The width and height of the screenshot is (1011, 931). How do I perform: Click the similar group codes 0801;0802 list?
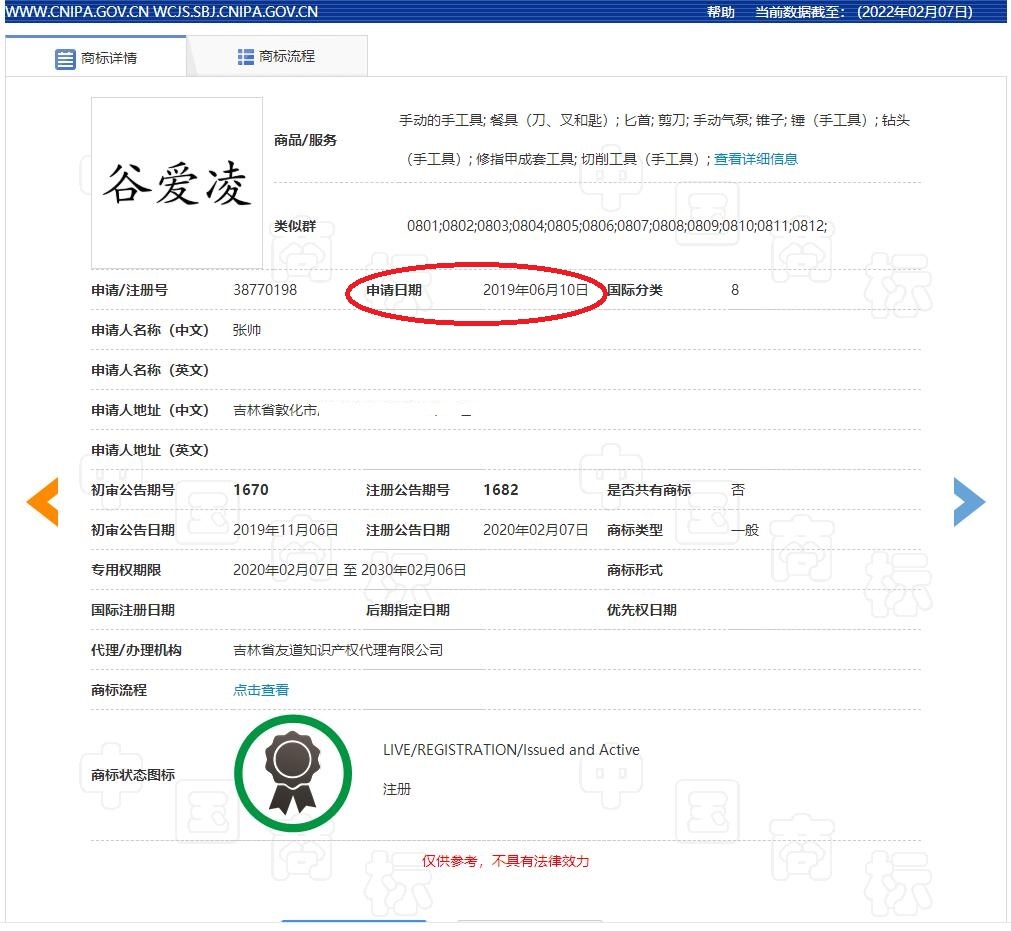(617, 226)
